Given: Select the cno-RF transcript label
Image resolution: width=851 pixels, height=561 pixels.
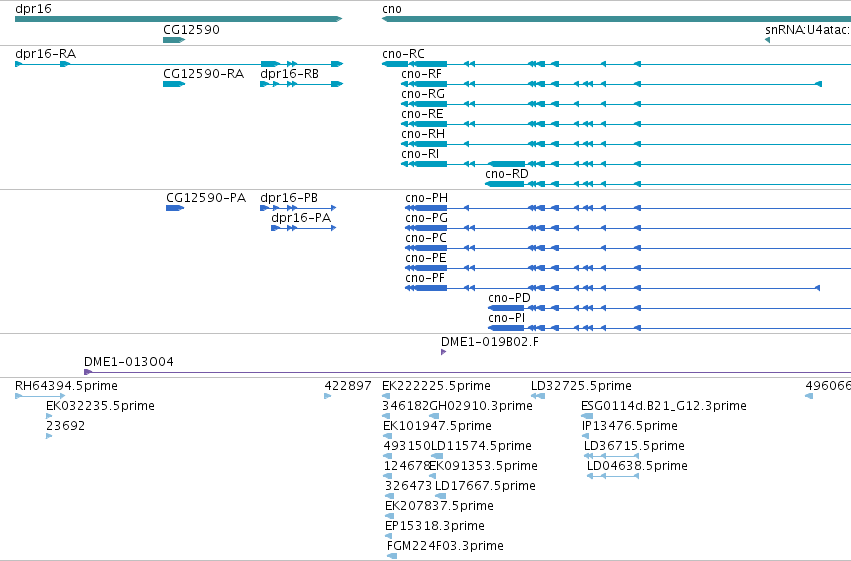Looking at the screenshot, I should [421, 74].
